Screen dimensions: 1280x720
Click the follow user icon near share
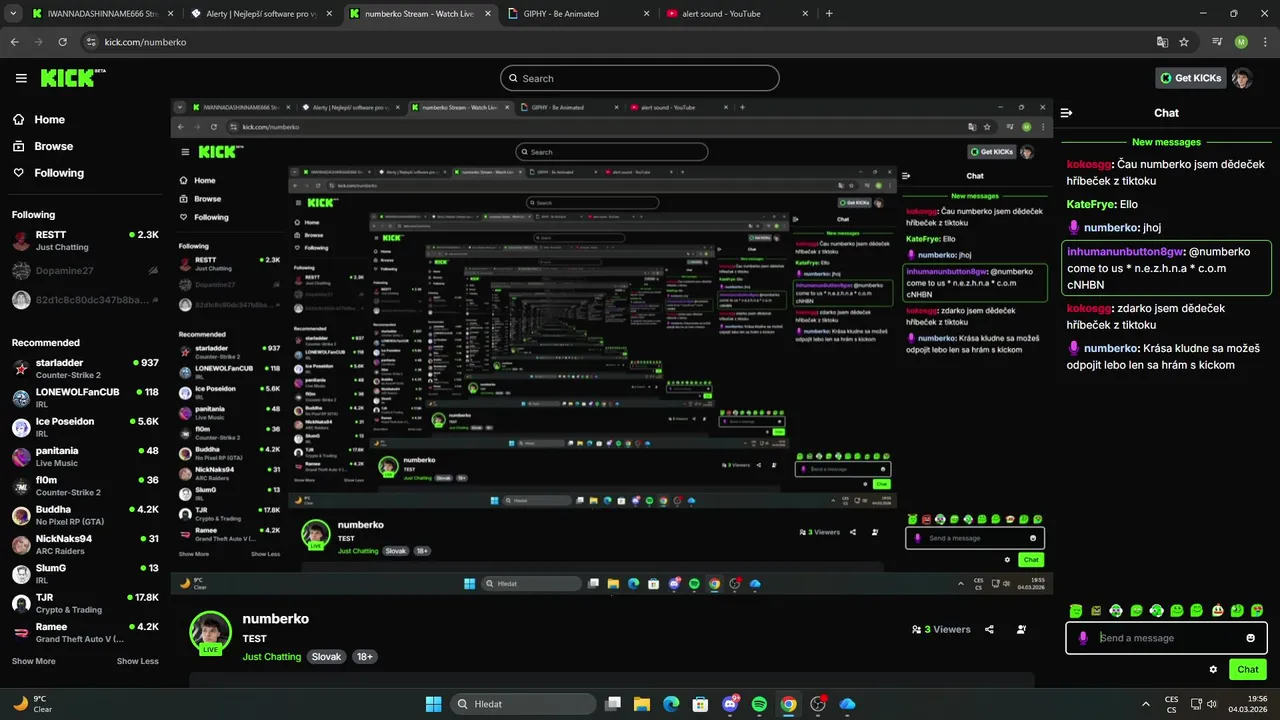tap(1021, 630)
